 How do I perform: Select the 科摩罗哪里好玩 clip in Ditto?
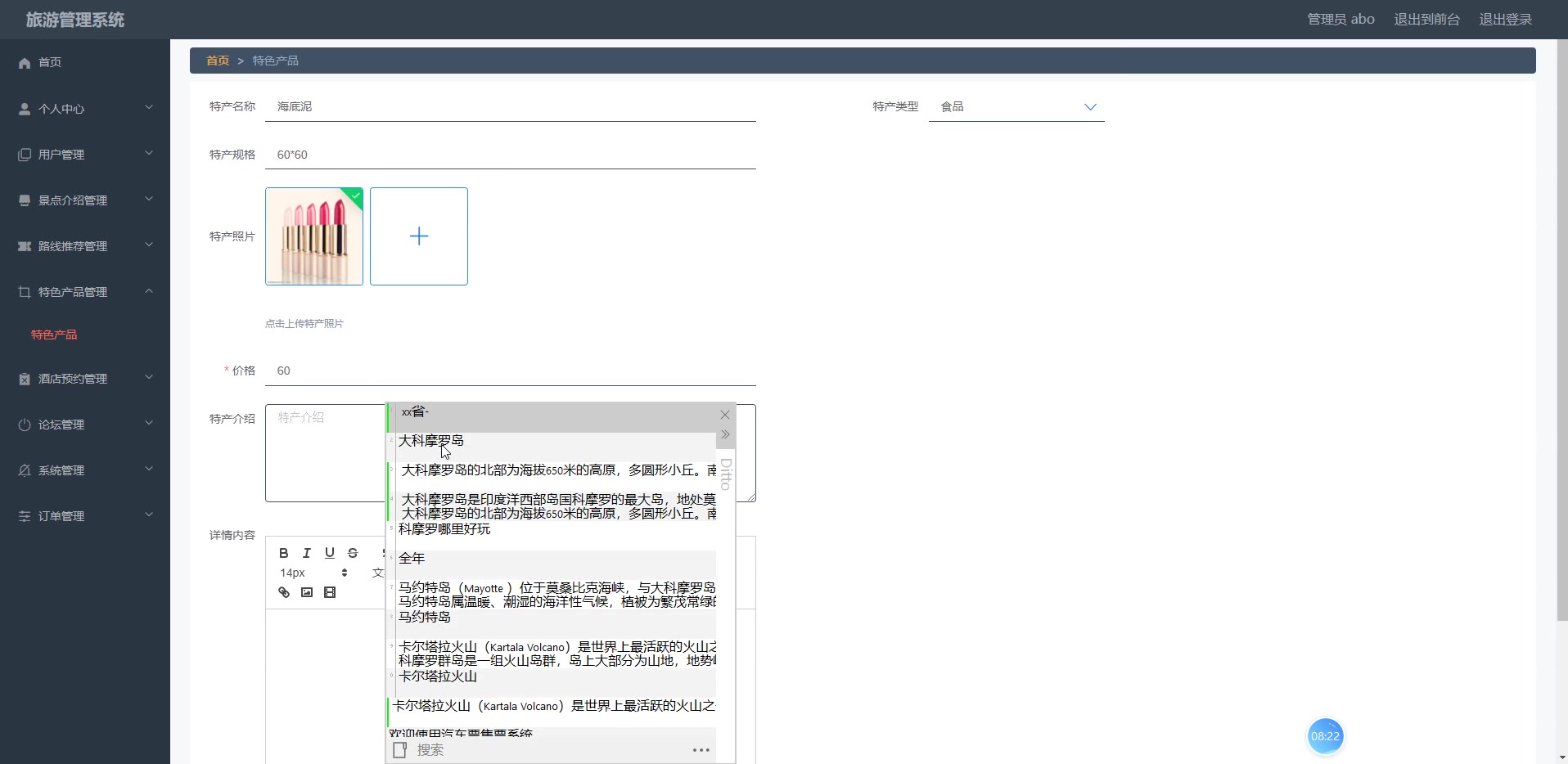click(552, 535)
